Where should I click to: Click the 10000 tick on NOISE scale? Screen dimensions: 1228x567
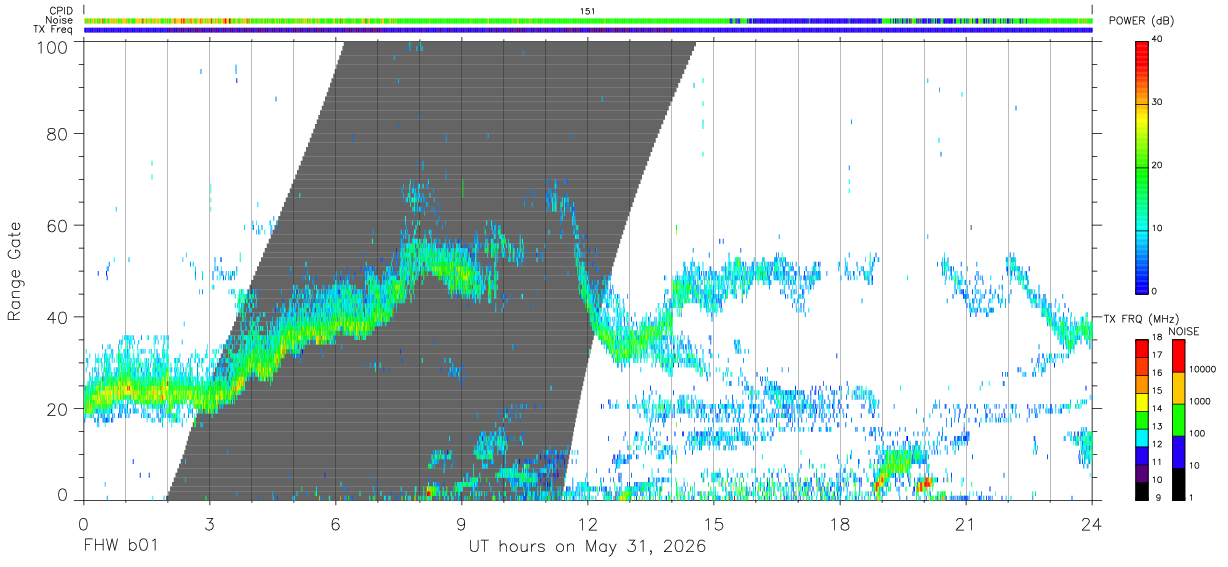[1201, 369]
